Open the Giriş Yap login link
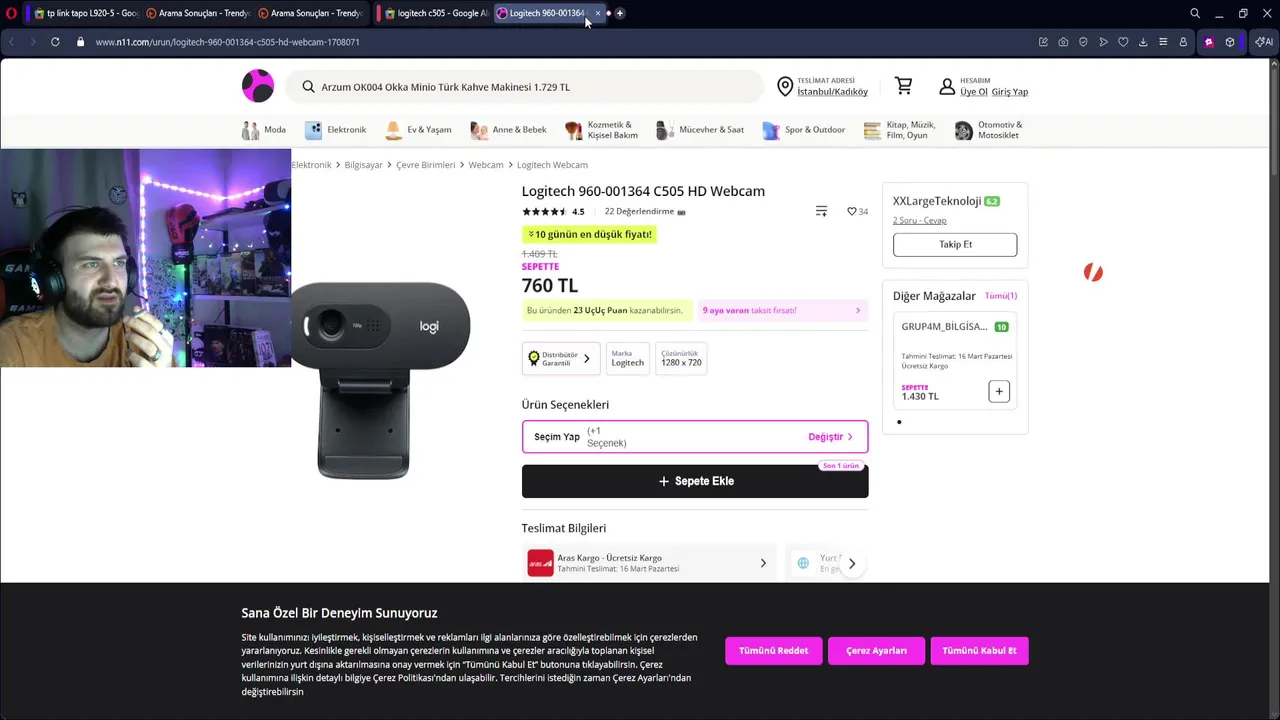1280x720 pixels. tap(1010, 92)
